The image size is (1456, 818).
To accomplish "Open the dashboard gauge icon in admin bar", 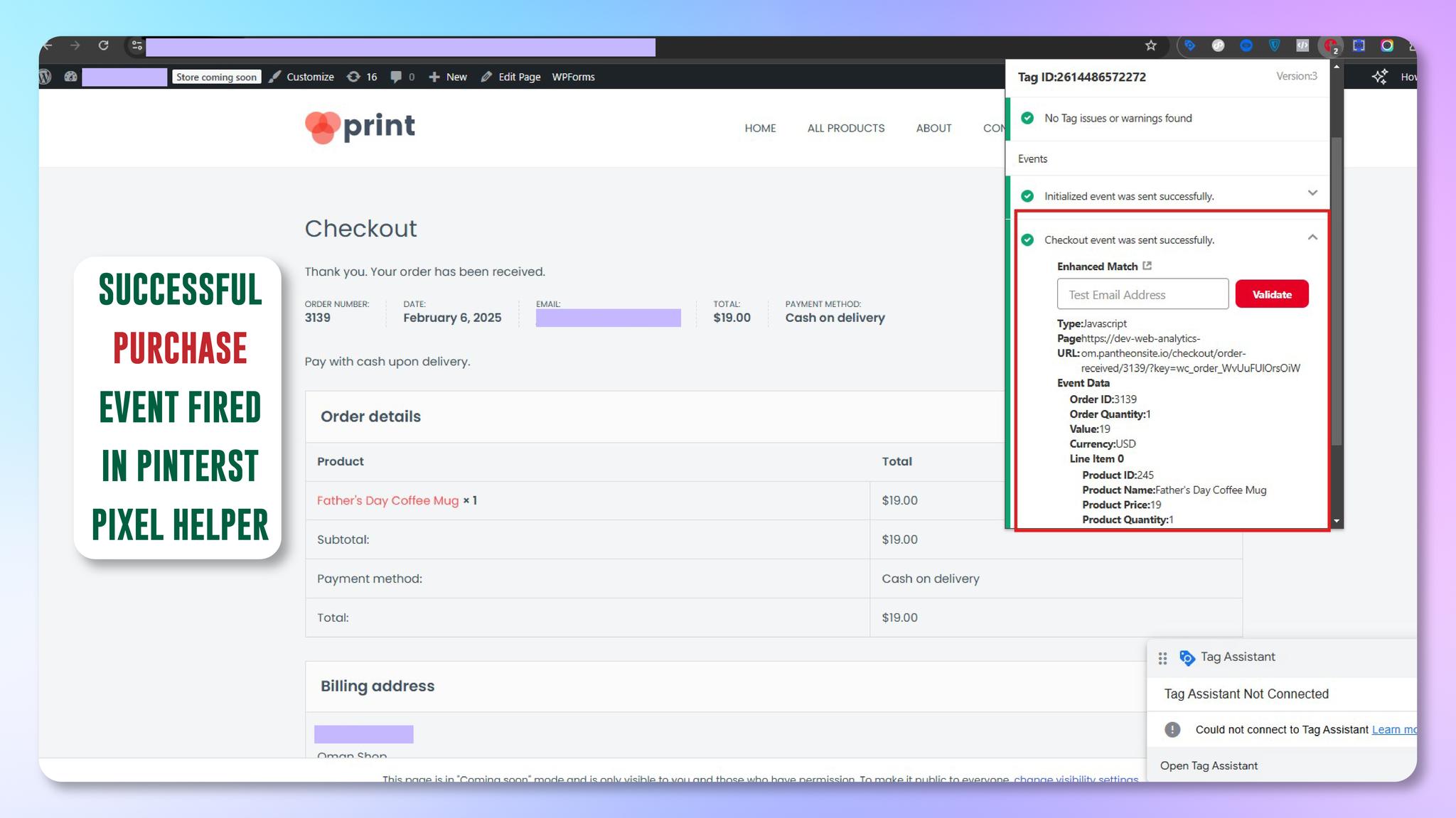I will point(70,77).
